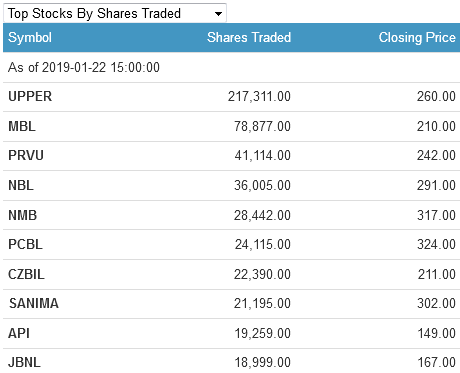Select the API stock symbol
The image size is (460, 373).
pos(19,333)
